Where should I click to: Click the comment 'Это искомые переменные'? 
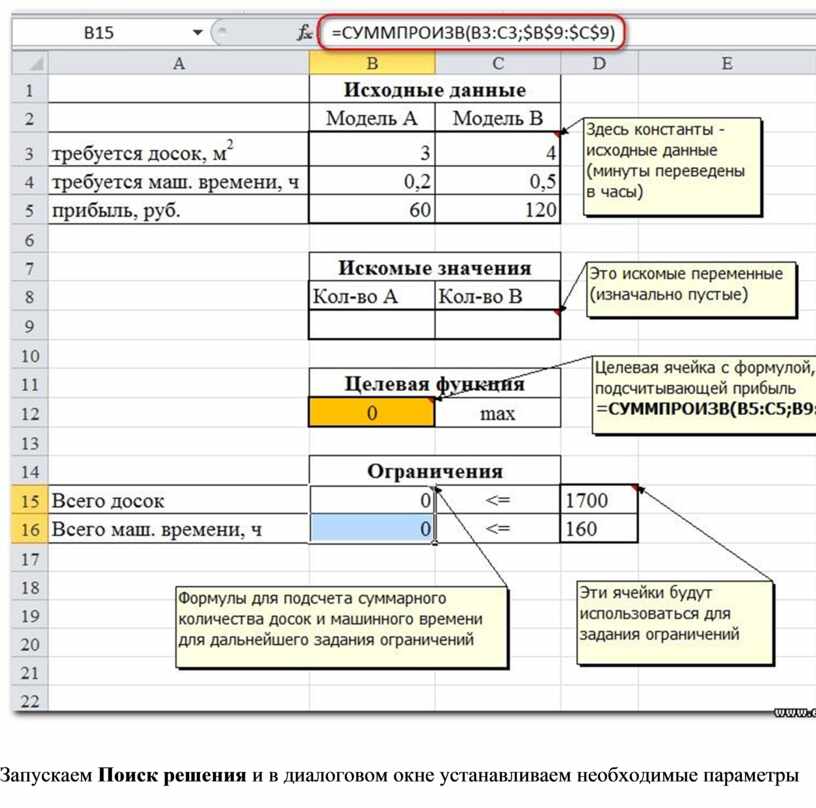pos(692,289)
